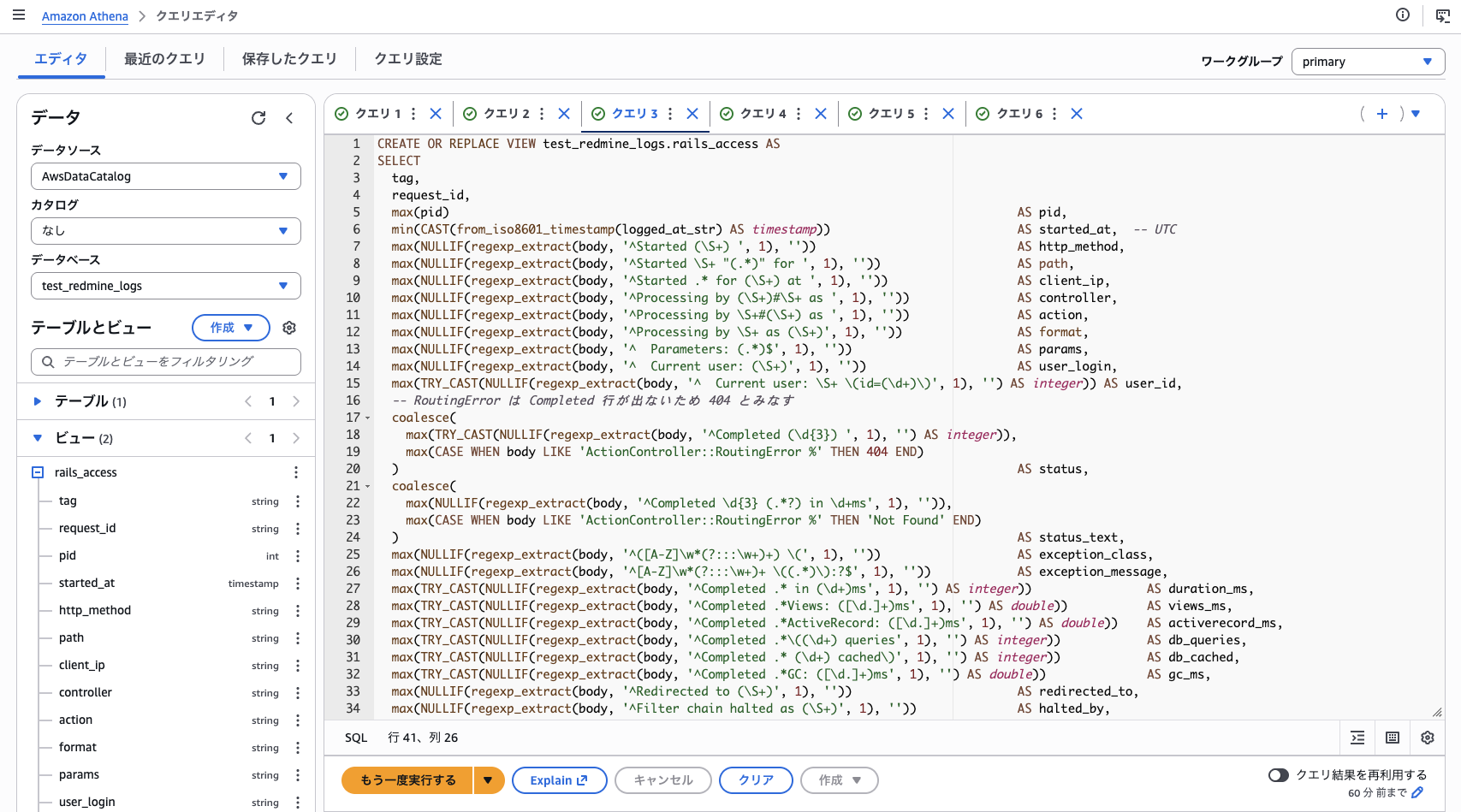1461x812 pixels.
Task: Open the query tab list dropdown arrow
Action: point(1416,114)
